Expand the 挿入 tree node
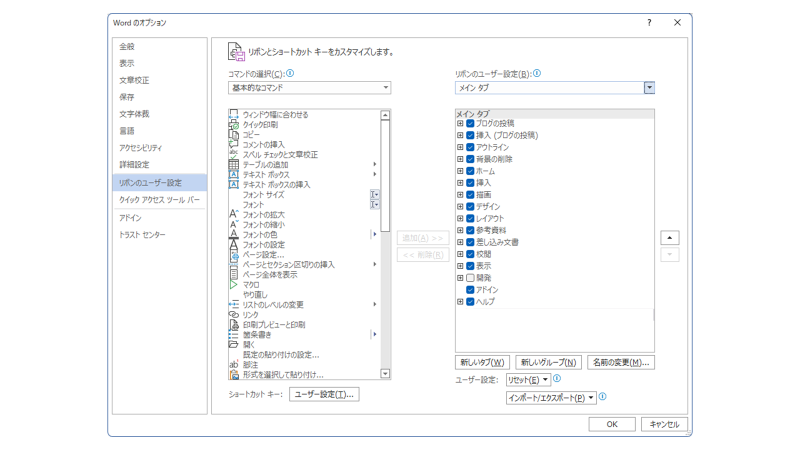This screenshot has width=800, height=450. click(x=460, y=183)
